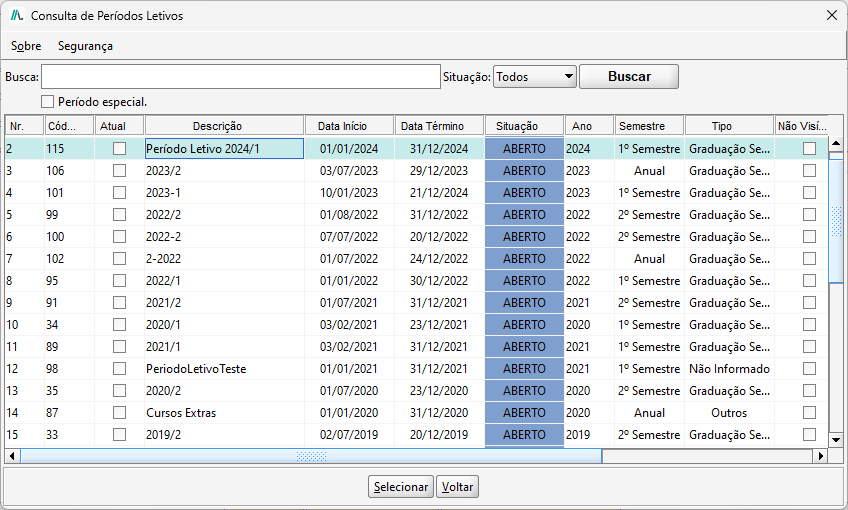Click the horizontal scrollbar thumb
This screenshot has height=510, width=848.
click(311, 456)
